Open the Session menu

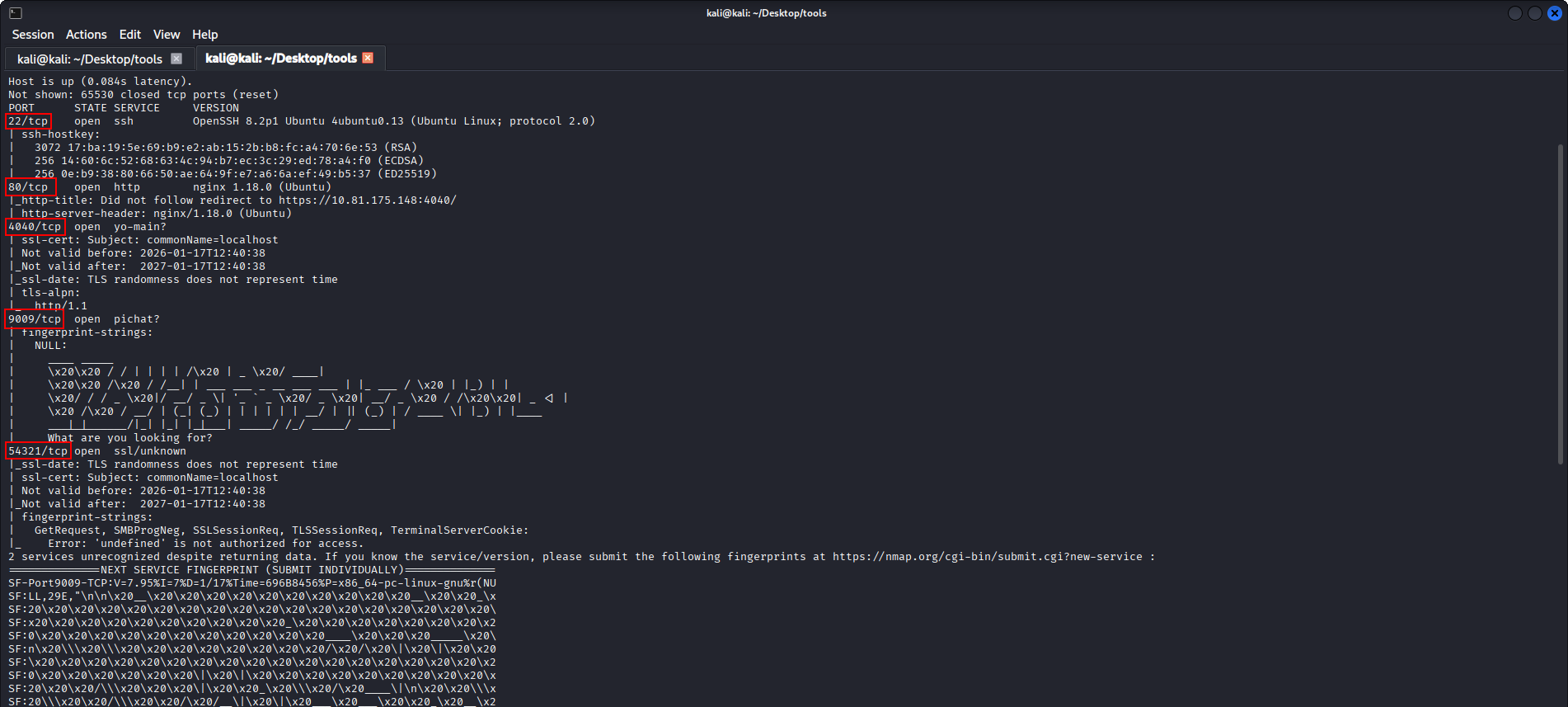(33, 35)
